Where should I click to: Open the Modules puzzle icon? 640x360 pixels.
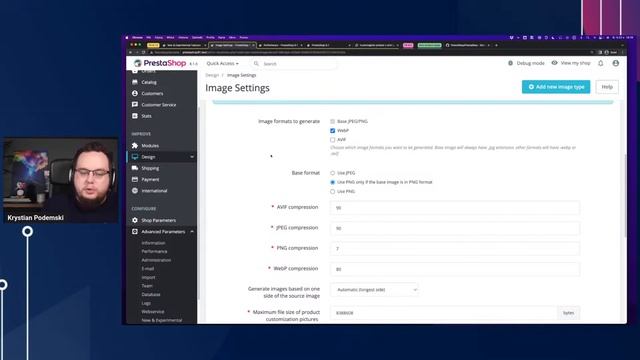[x=135, y=145]
